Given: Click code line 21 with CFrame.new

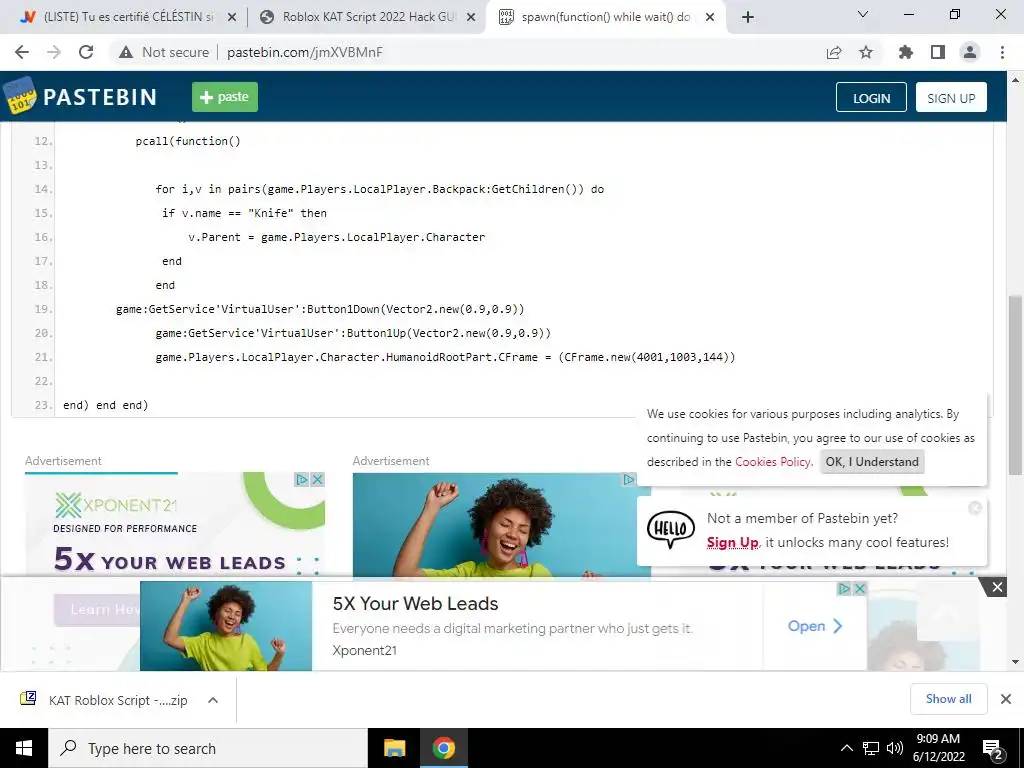Looking at the screenshot, I should 445,357.
